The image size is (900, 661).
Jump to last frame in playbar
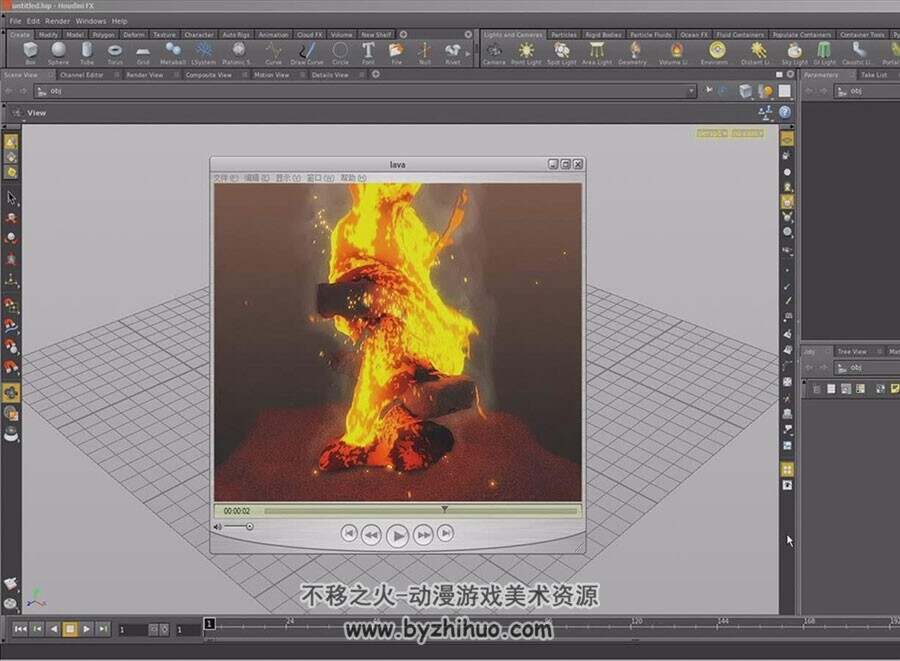pos(103,629)
